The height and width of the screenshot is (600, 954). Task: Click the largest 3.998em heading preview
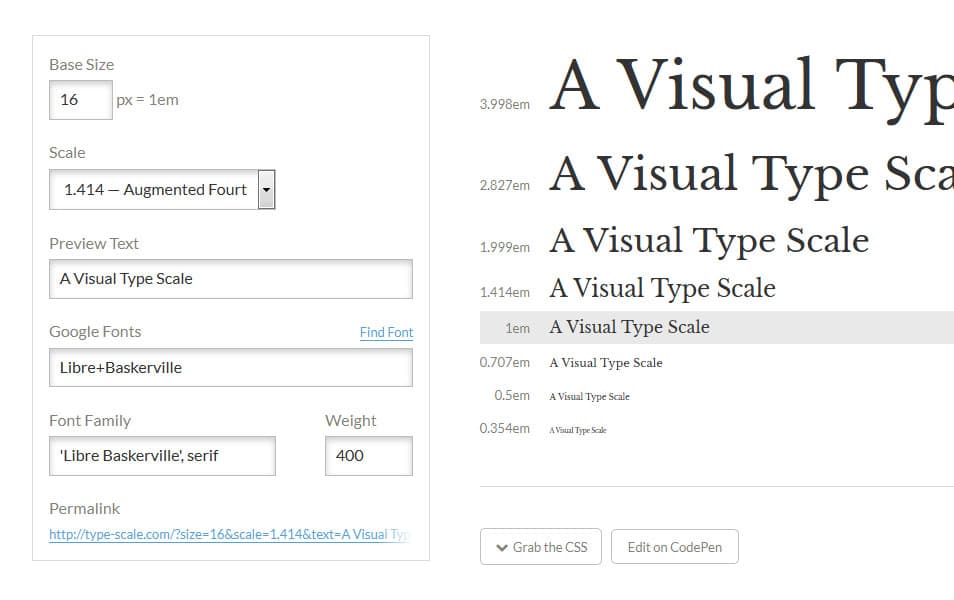(750, 85)
